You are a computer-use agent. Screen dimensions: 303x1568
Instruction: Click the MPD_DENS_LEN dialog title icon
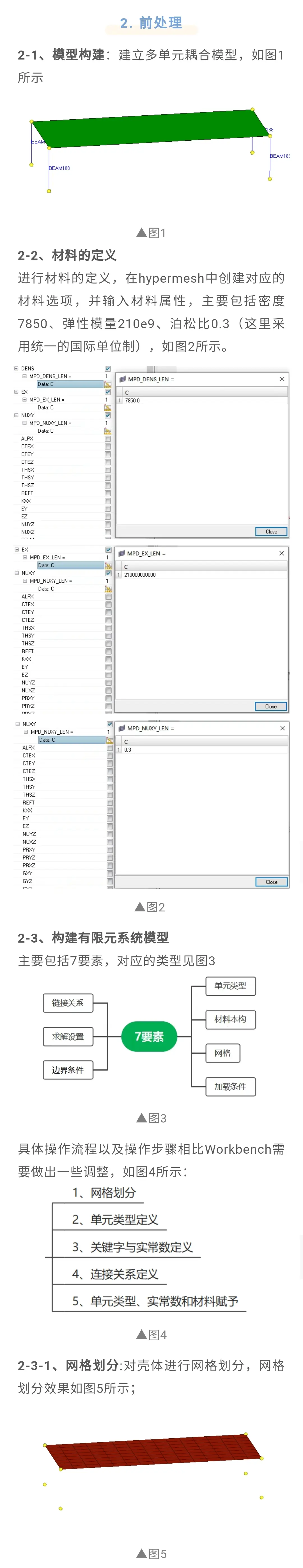pyautogui.click(x=122, y=379)
